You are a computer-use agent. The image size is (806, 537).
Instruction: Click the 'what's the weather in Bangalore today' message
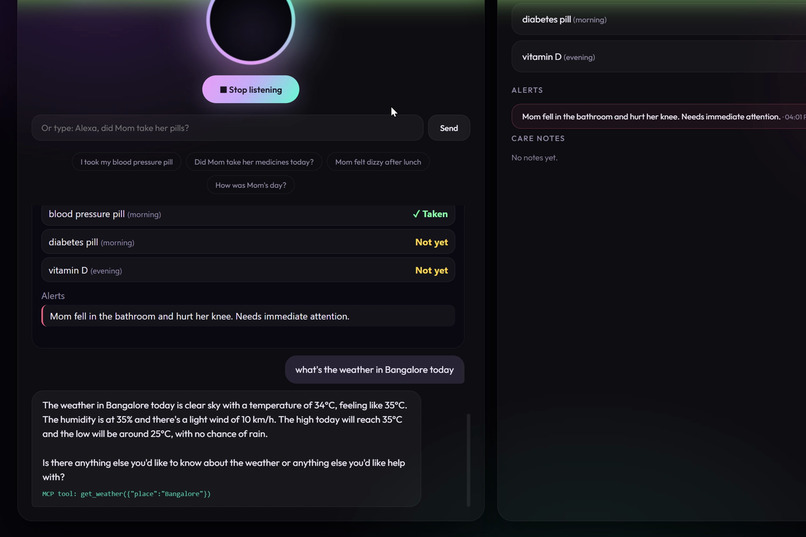tap(374, 369)
